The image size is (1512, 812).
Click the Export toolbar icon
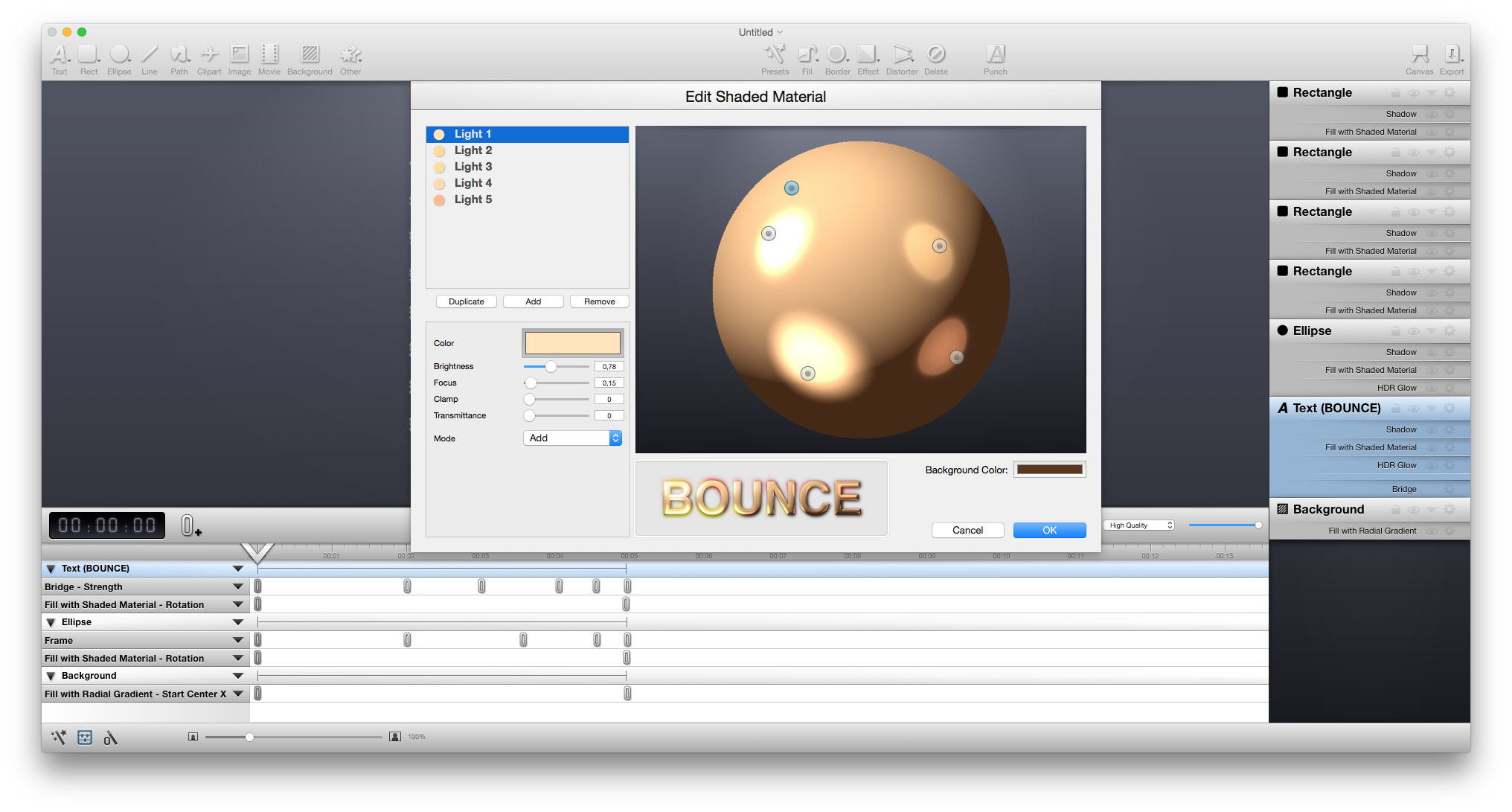pos(1452,54)
